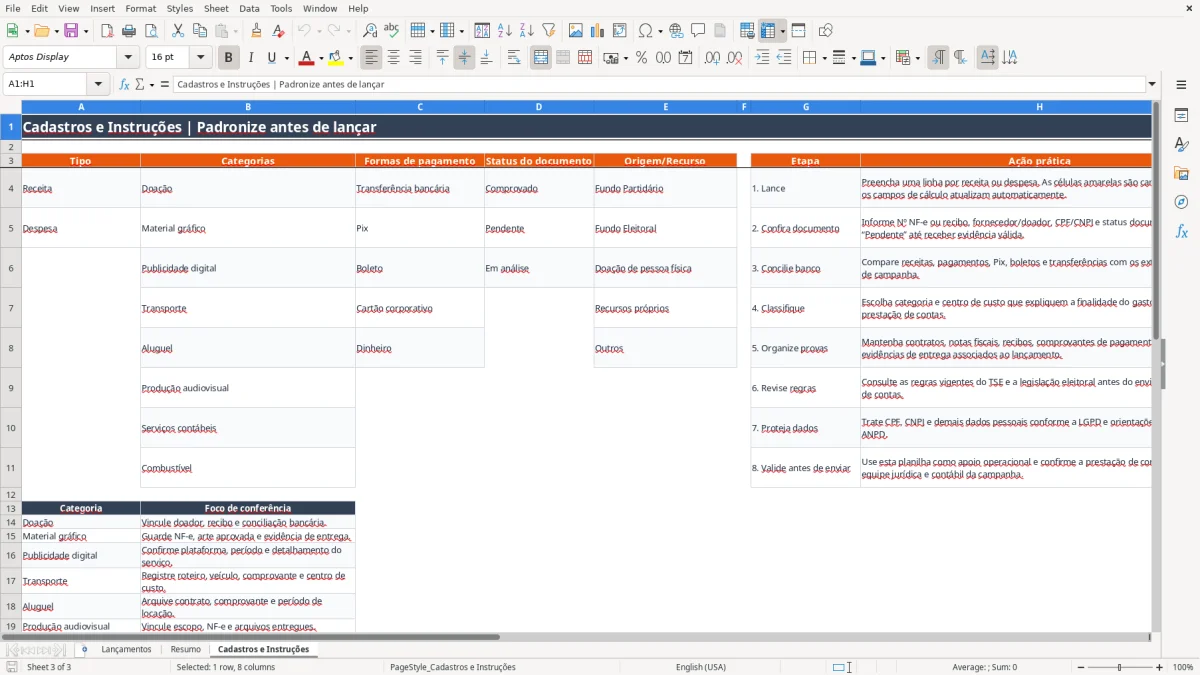Select the Cadastros e Instruções sheet tab
The height and width of the screenshot is (675, 1200).
[x=263, y=649]
